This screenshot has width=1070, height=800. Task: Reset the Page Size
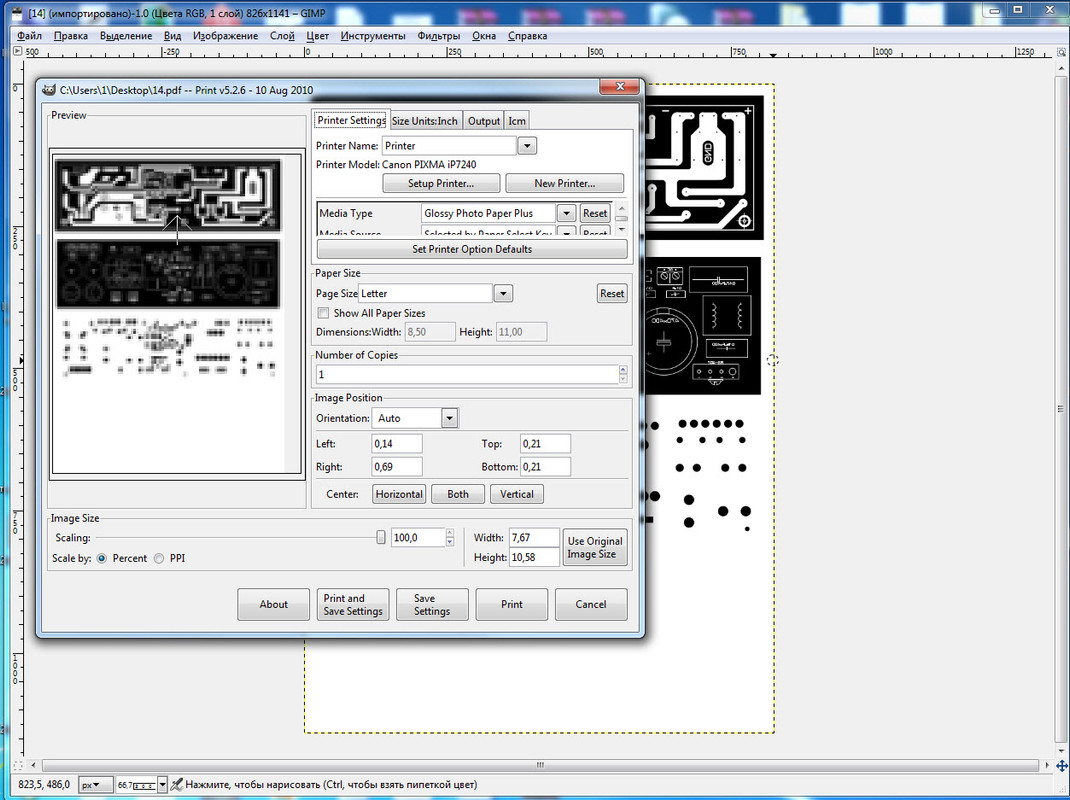pyautogui.click(x=612, y=294)
